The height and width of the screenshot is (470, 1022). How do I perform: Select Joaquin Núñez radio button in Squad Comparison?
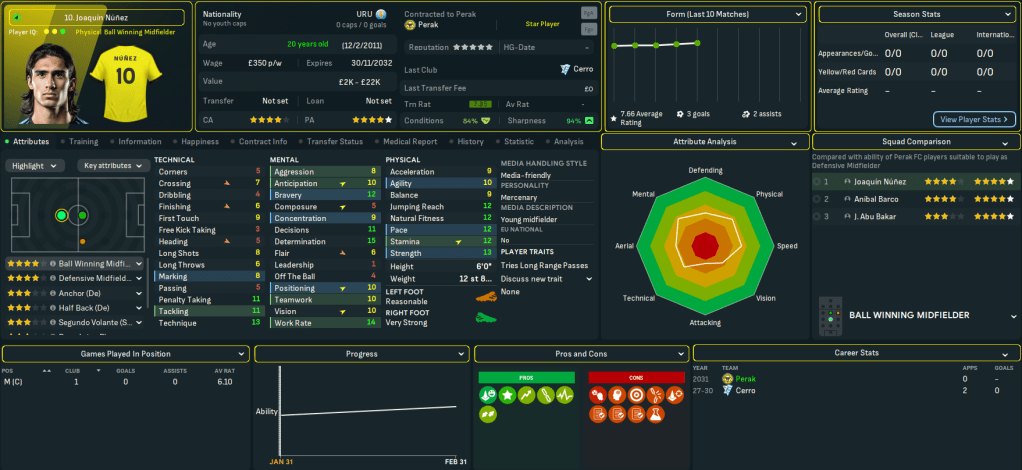[x=818, y=182]
